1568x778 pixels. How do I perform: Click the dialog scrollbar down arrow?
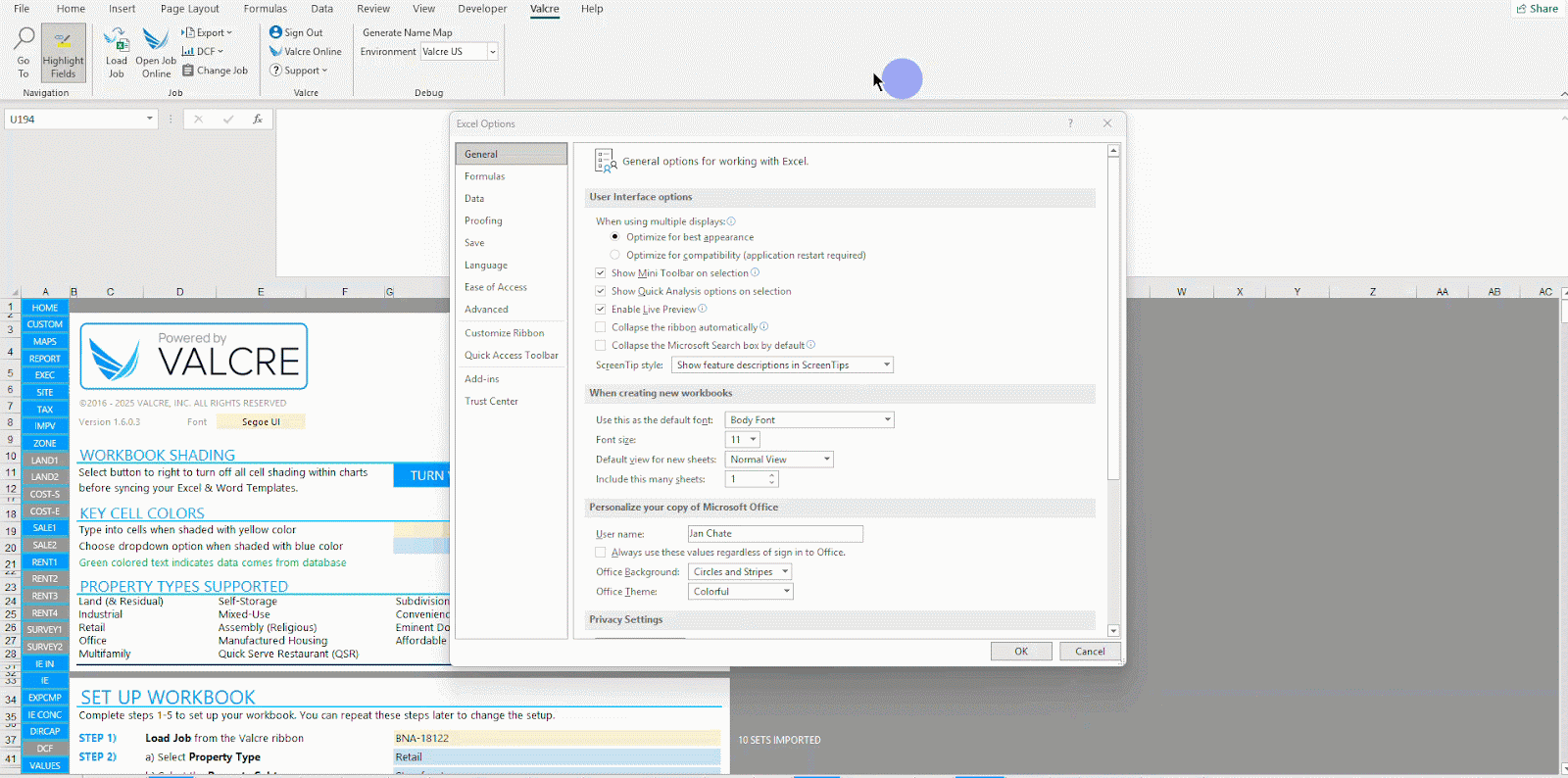tap(1113, 631)
